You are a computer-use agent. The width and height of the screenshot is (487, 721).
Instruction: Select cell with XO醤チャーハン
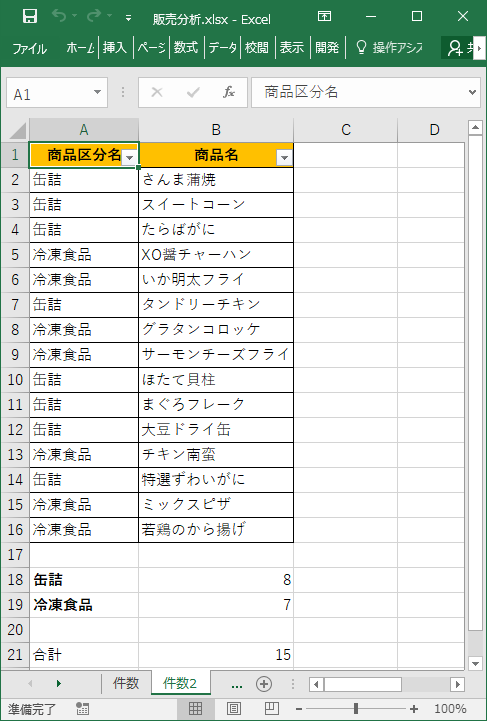pyautogui.click(x=216, y=255)
